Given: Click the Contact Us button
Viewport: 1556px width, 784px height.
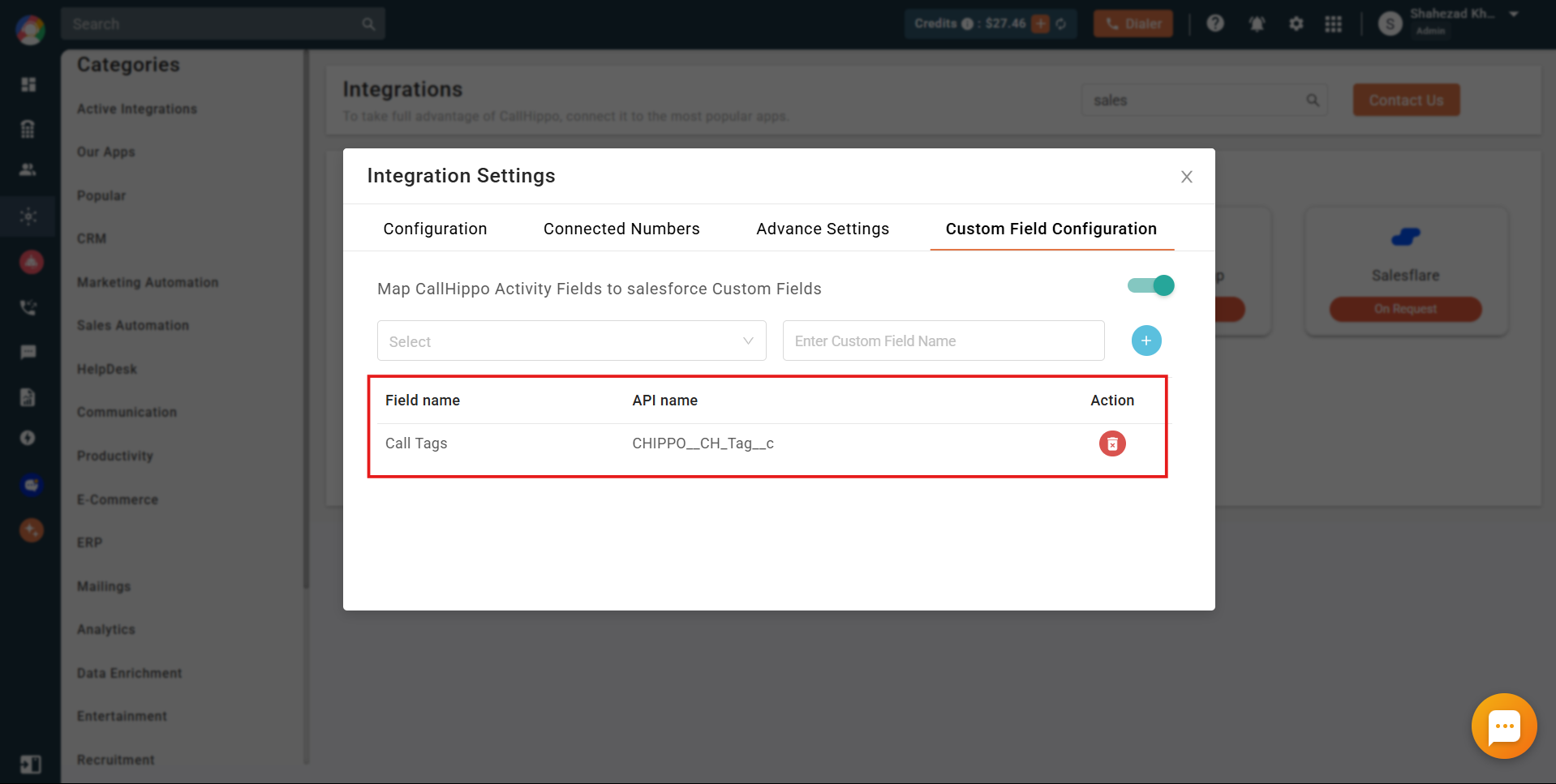Looking at the screenshot, I should [x=1406, y=100].
